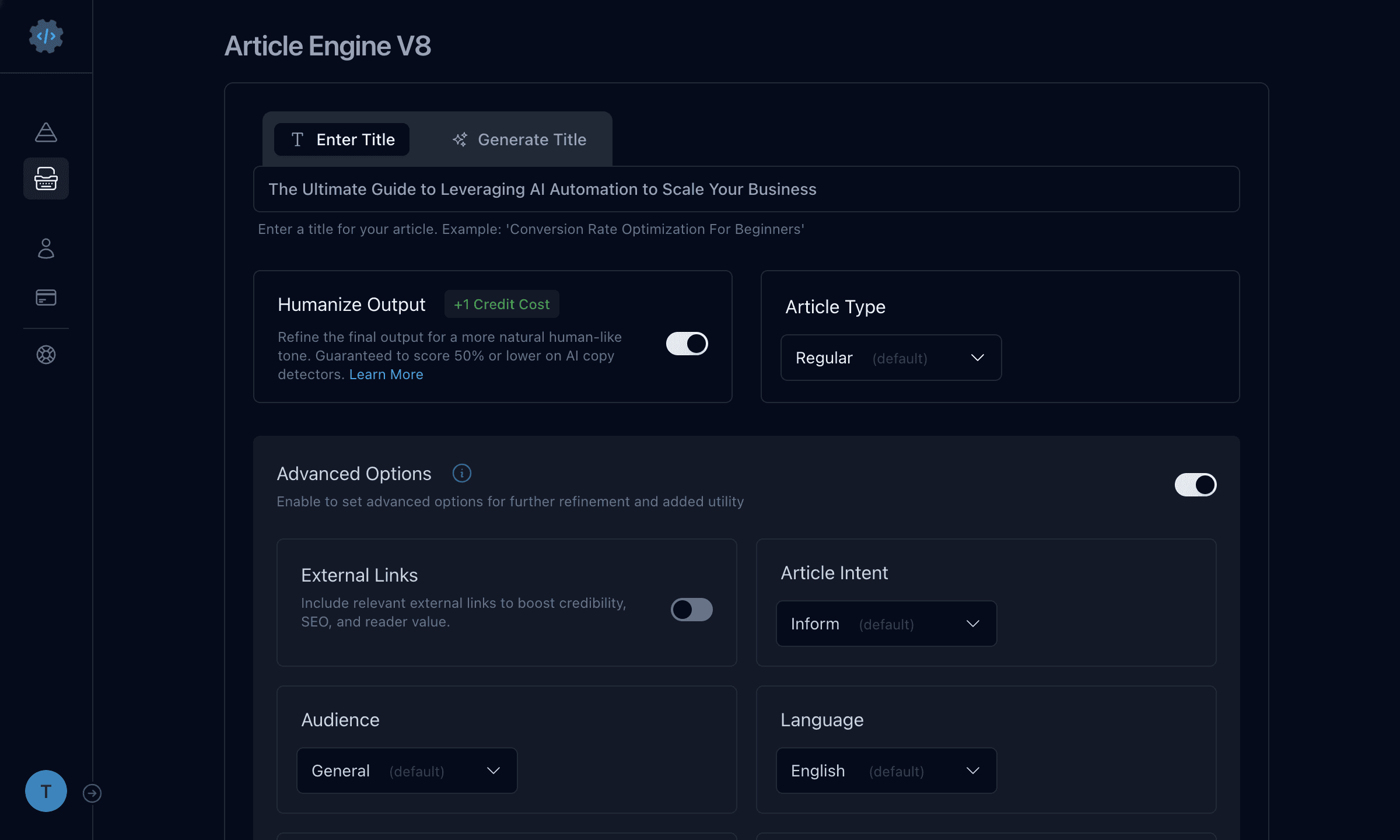The height and width of the screenshot is (840, 1400).
Task: Click the integrations/wheel icon in sidebar
Action: (46, 355)
